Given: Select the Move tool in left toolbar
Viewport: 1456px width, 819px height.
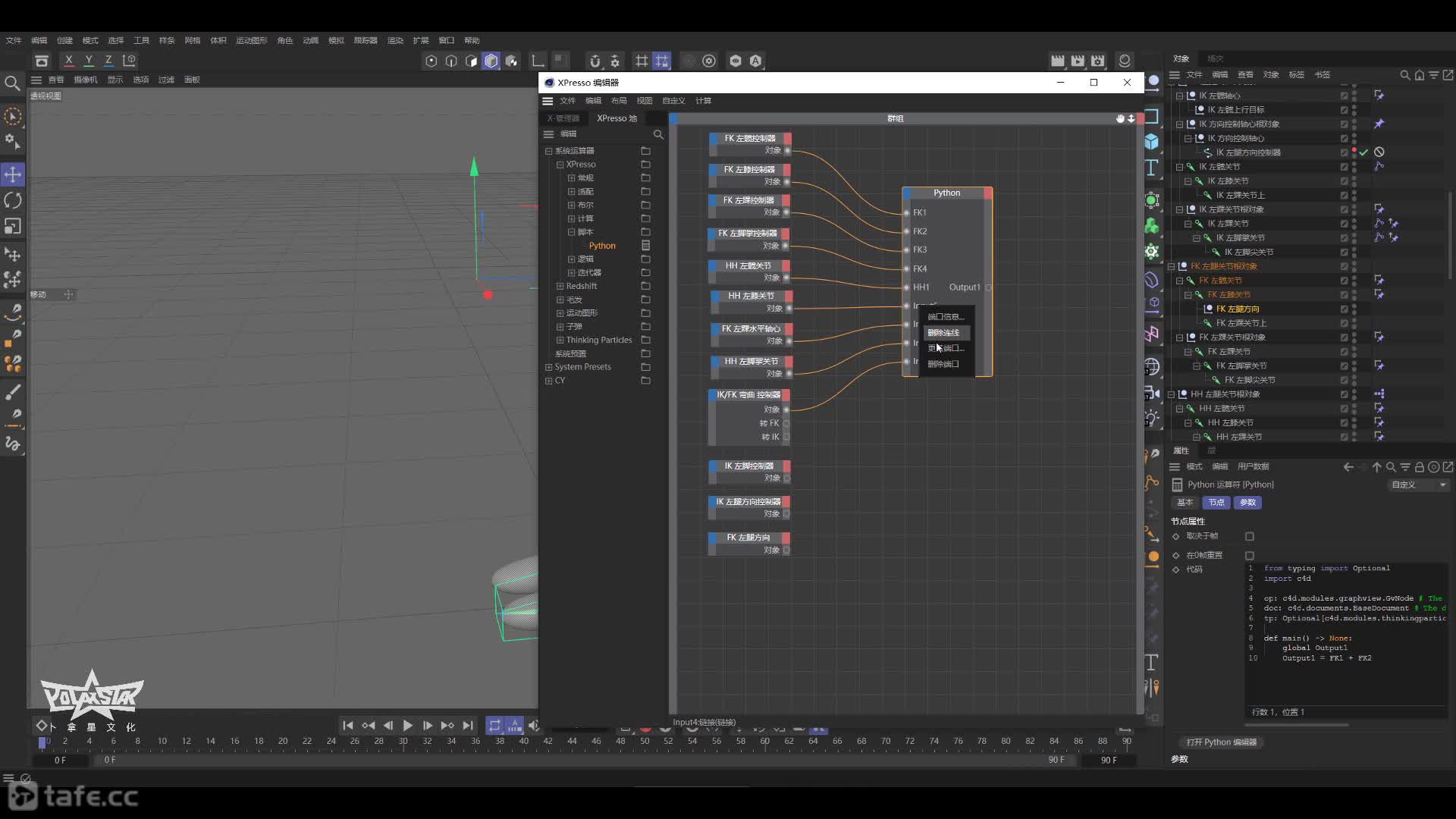Looking at the screenshot, I should click(x=13, y=174).
